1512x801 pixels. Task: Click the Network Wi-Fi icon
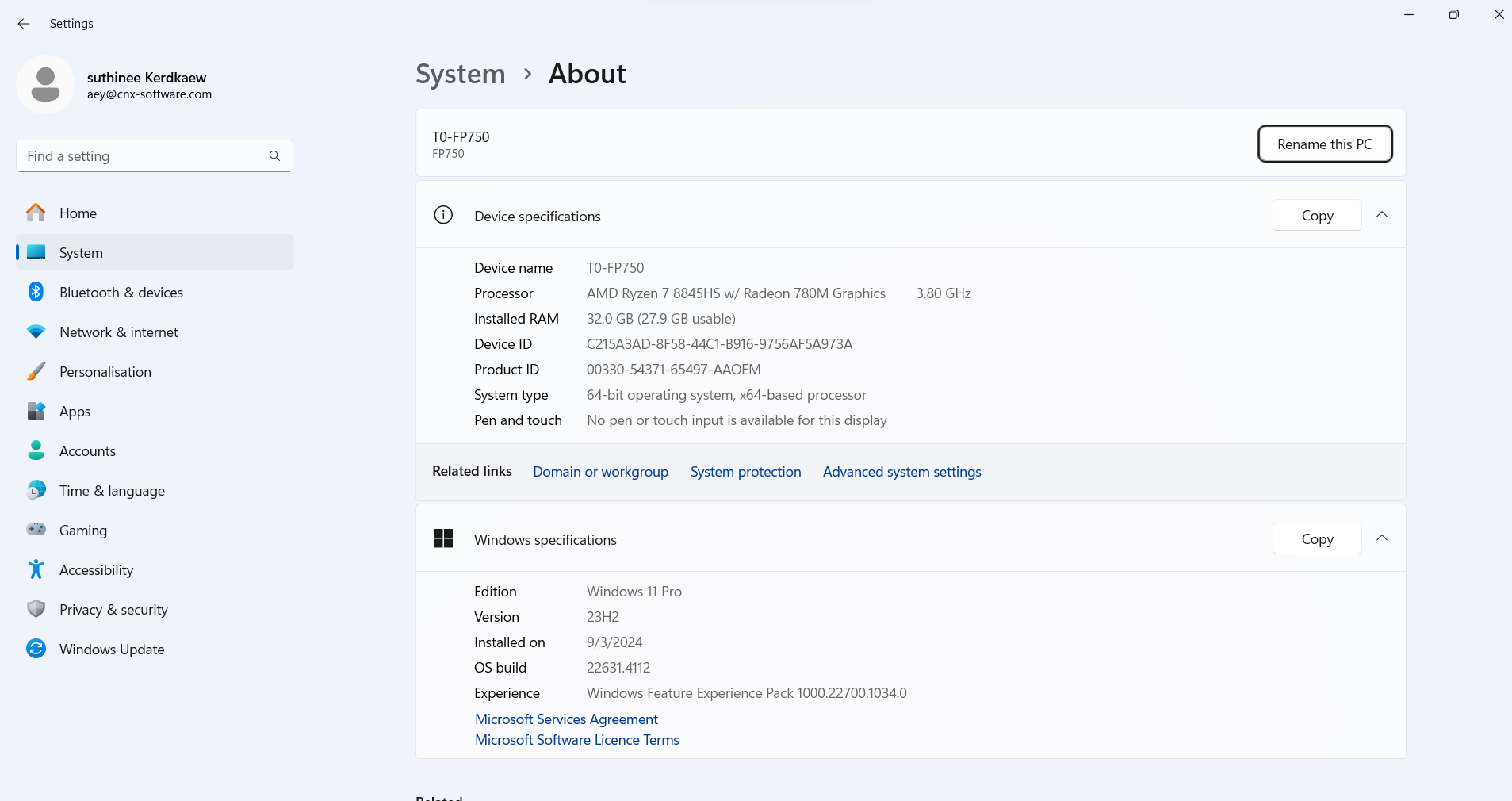coord(36,332)
